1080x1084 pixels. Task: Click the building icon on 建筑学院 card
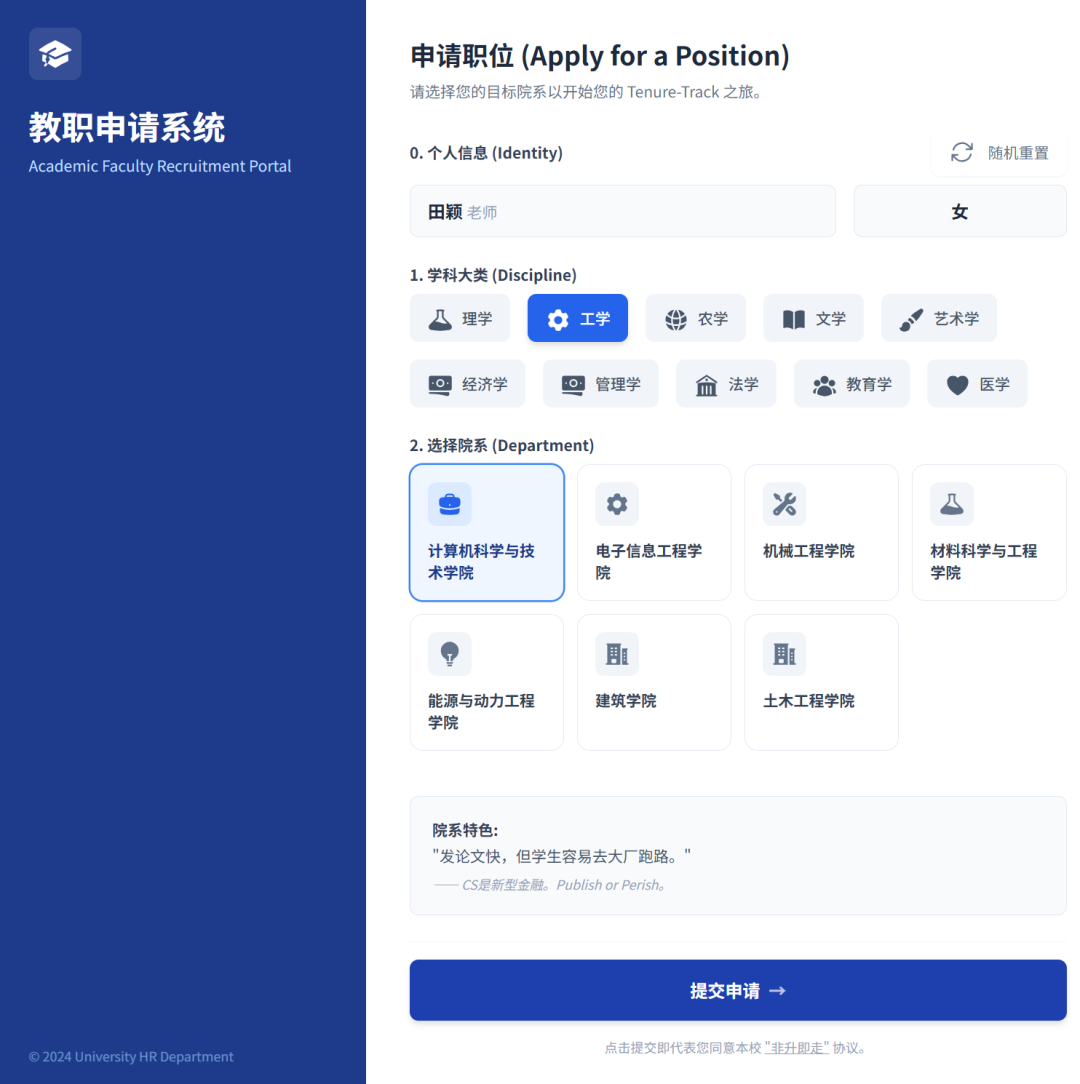click(617, 654)
